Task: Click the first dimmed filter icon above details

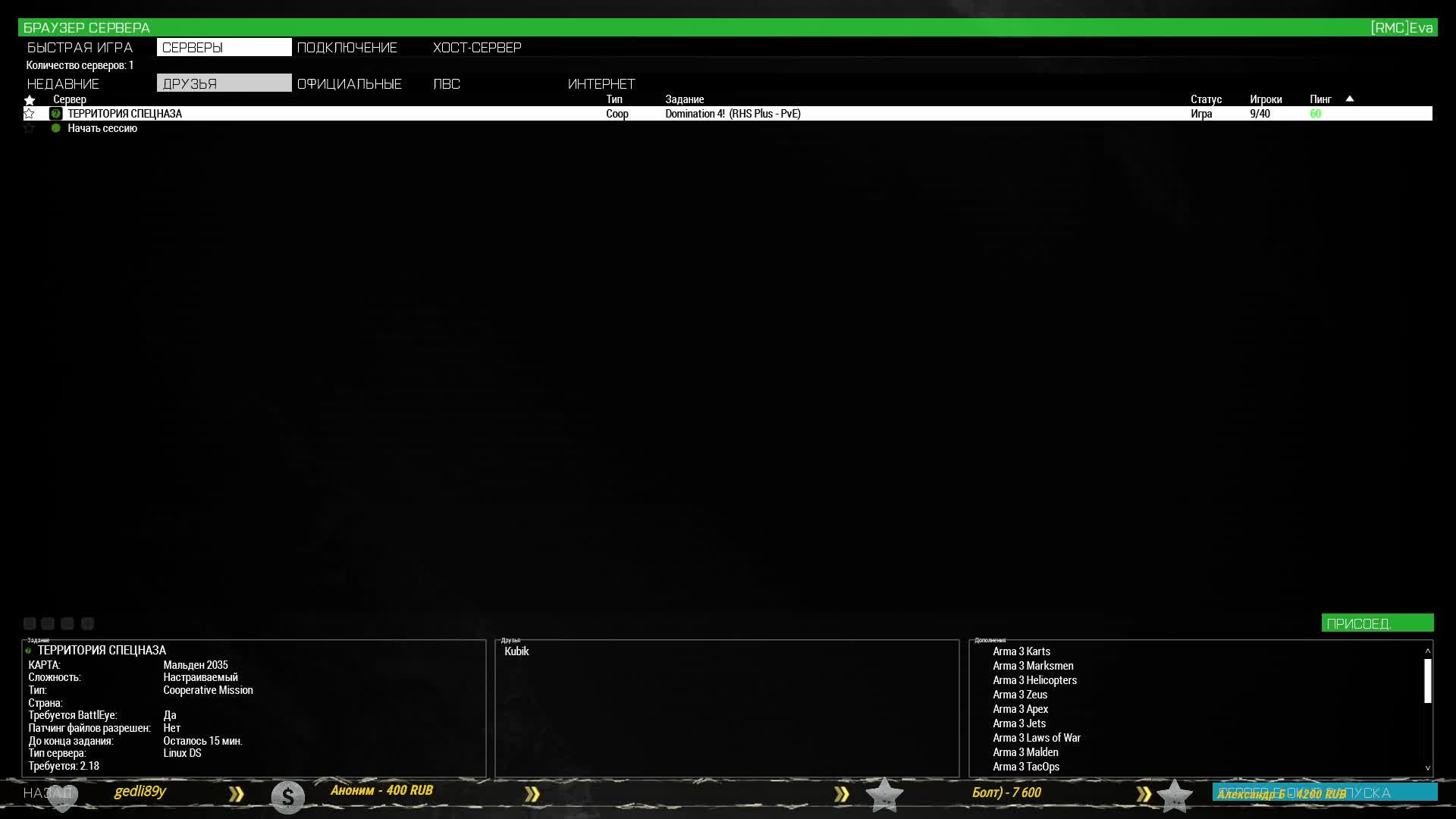Action: pyautogui.click(x=30, y=623)
